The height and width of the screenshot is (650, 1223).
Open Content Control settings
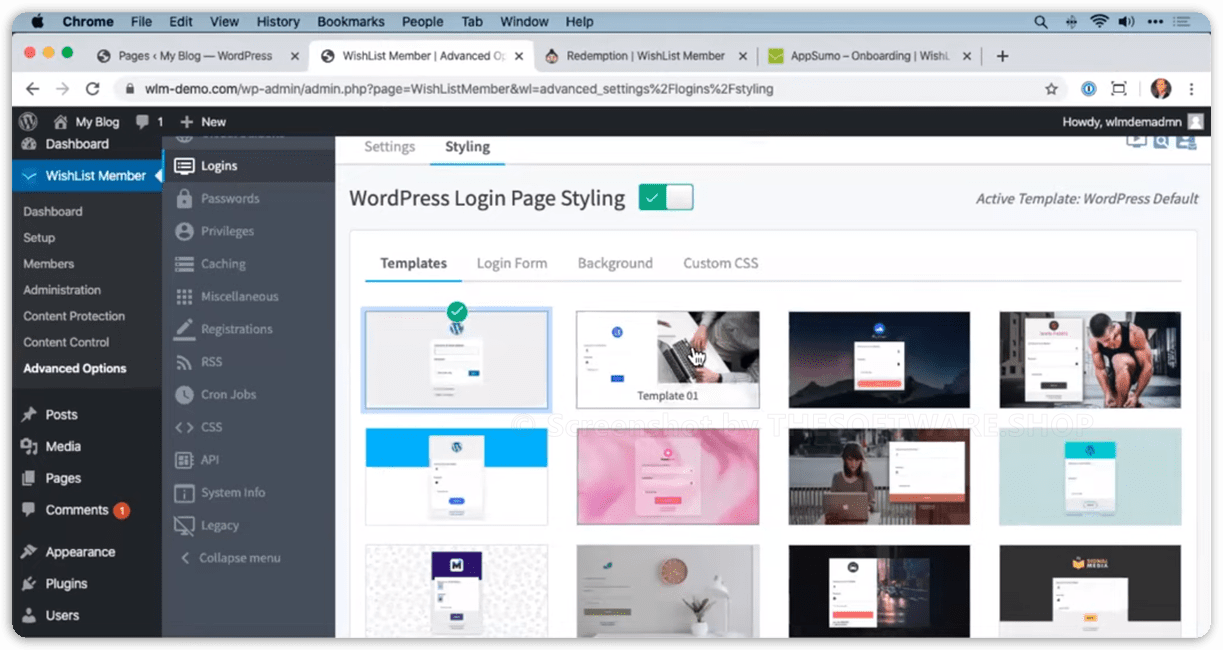click(x=66, y=342)
